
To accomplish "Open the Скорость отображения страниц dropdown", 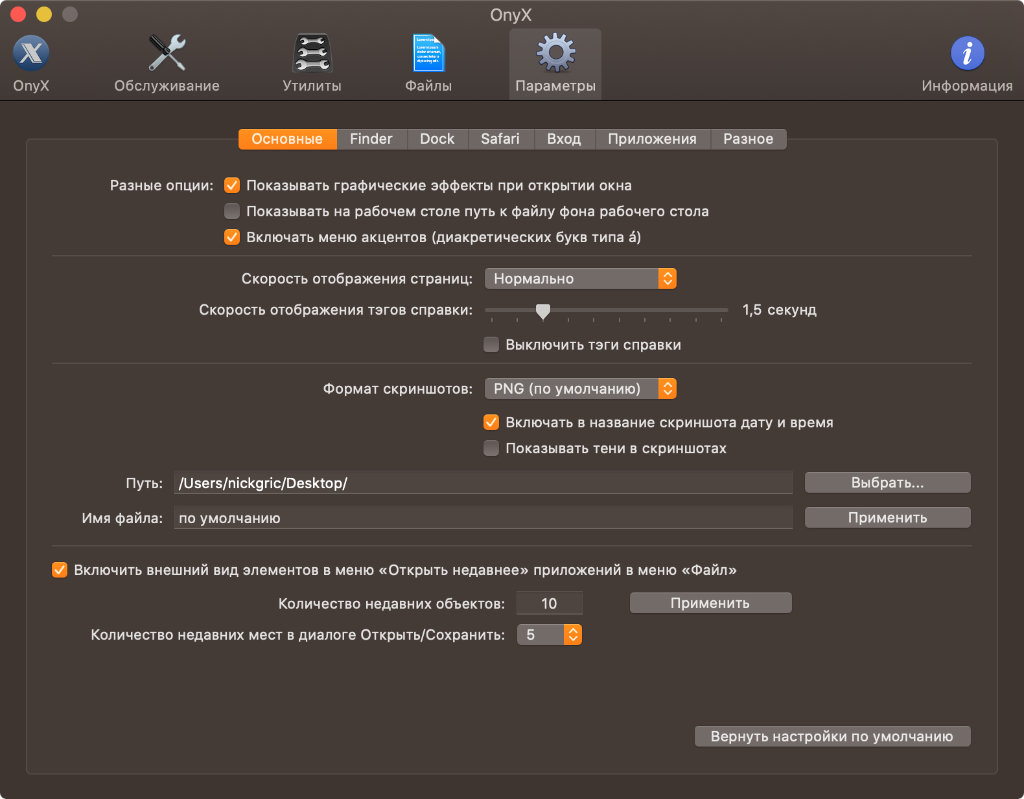I will coord(581,278).
